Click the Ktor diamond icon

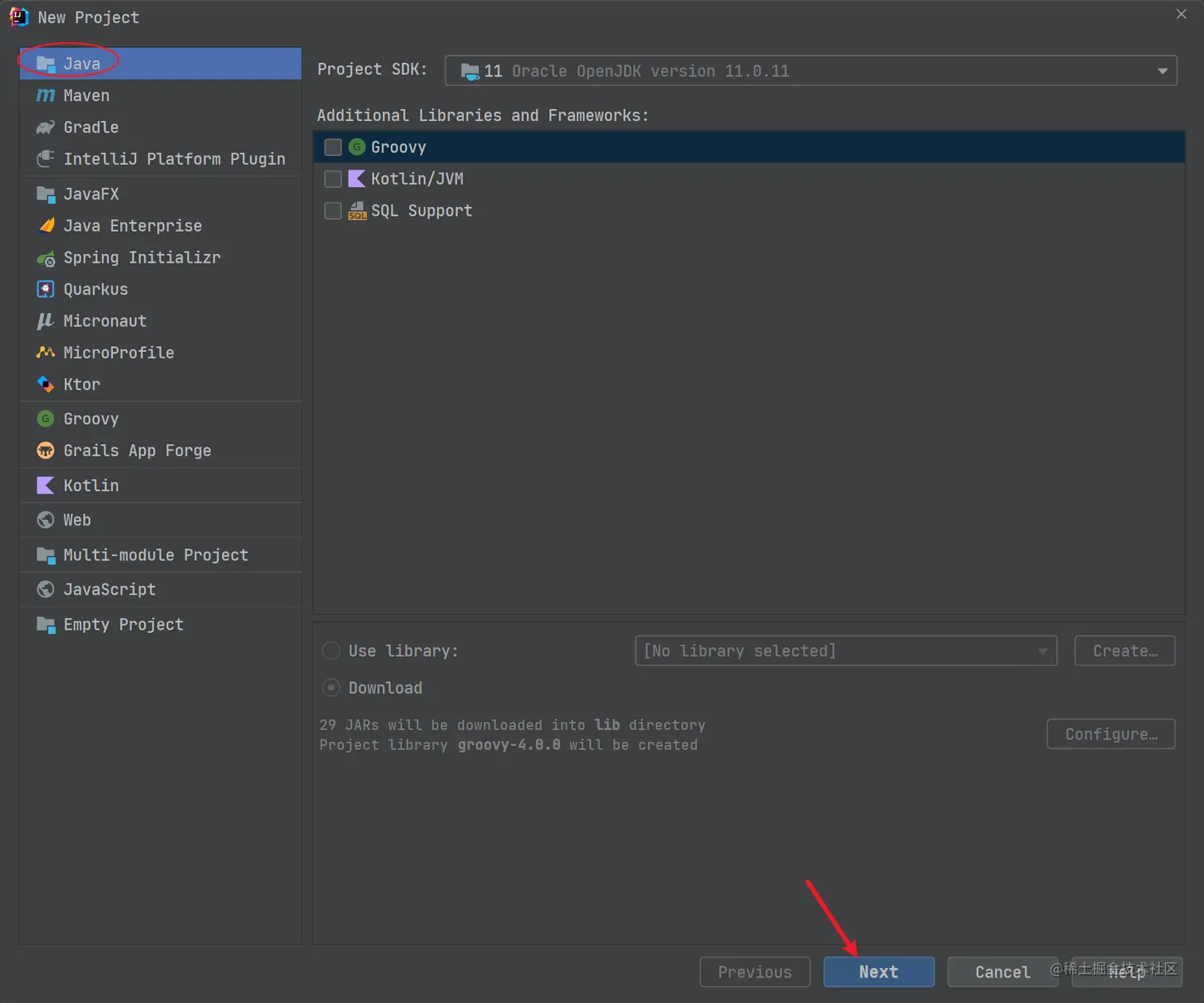pos(45,384)
